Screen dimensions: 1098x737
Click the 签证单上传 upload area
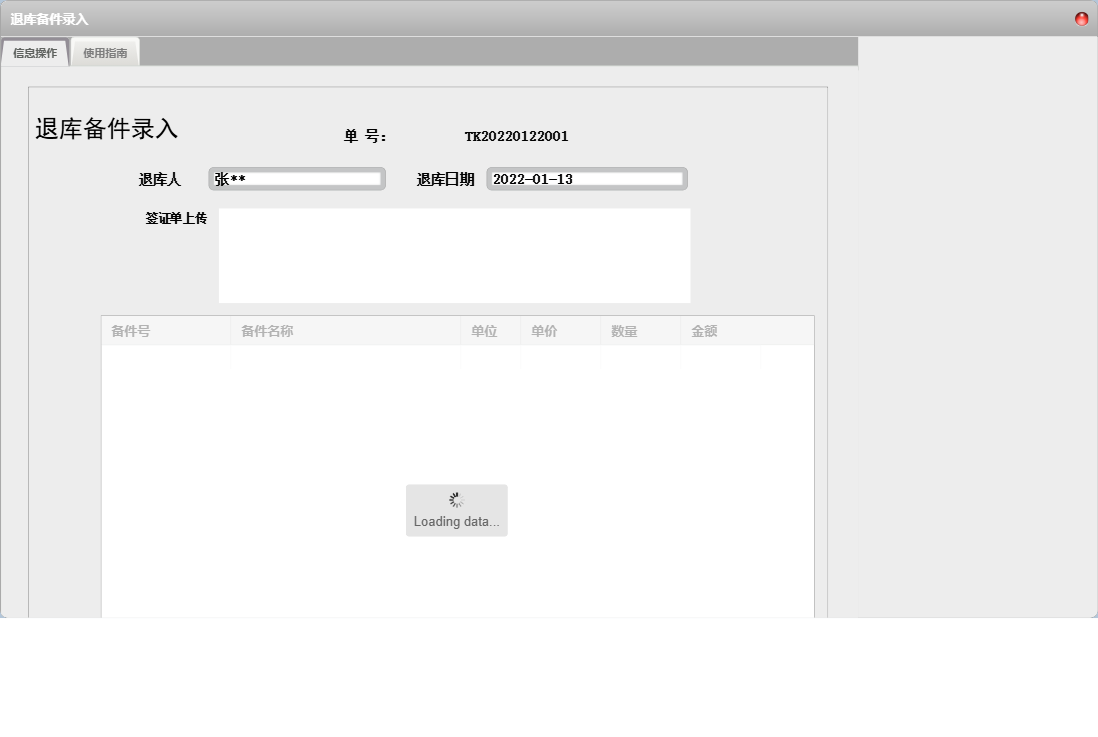click(454, 255)
